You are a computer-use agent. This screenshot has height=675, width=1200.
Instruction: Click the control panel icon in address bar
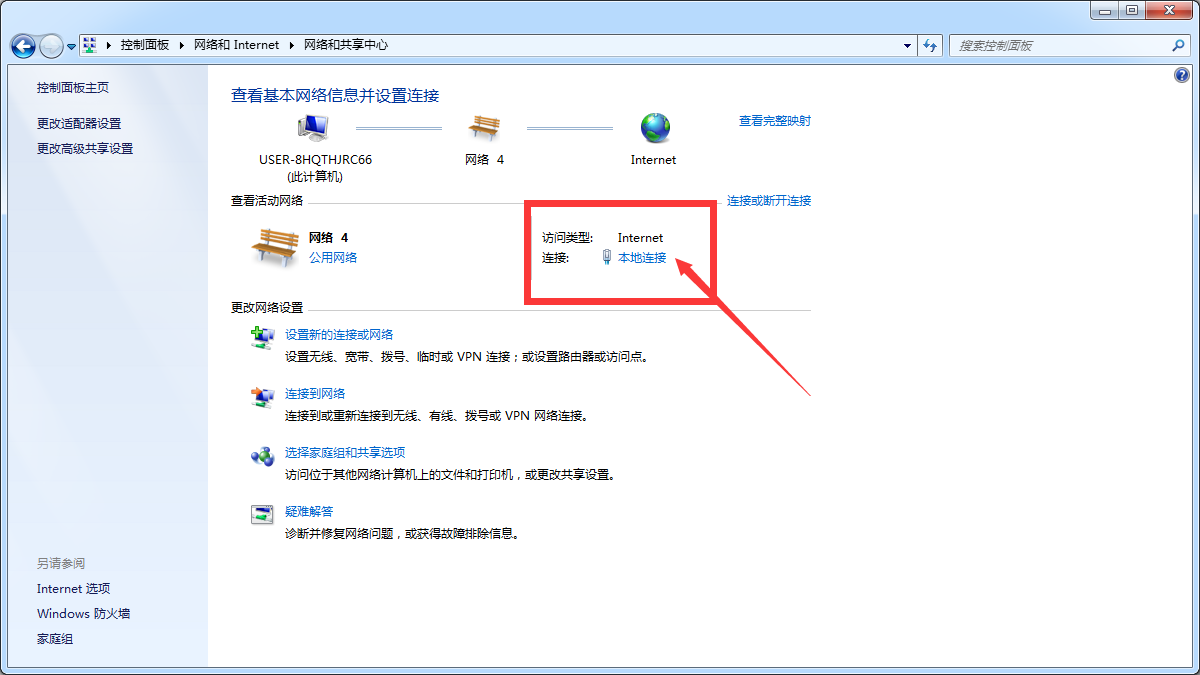point(90,45)
